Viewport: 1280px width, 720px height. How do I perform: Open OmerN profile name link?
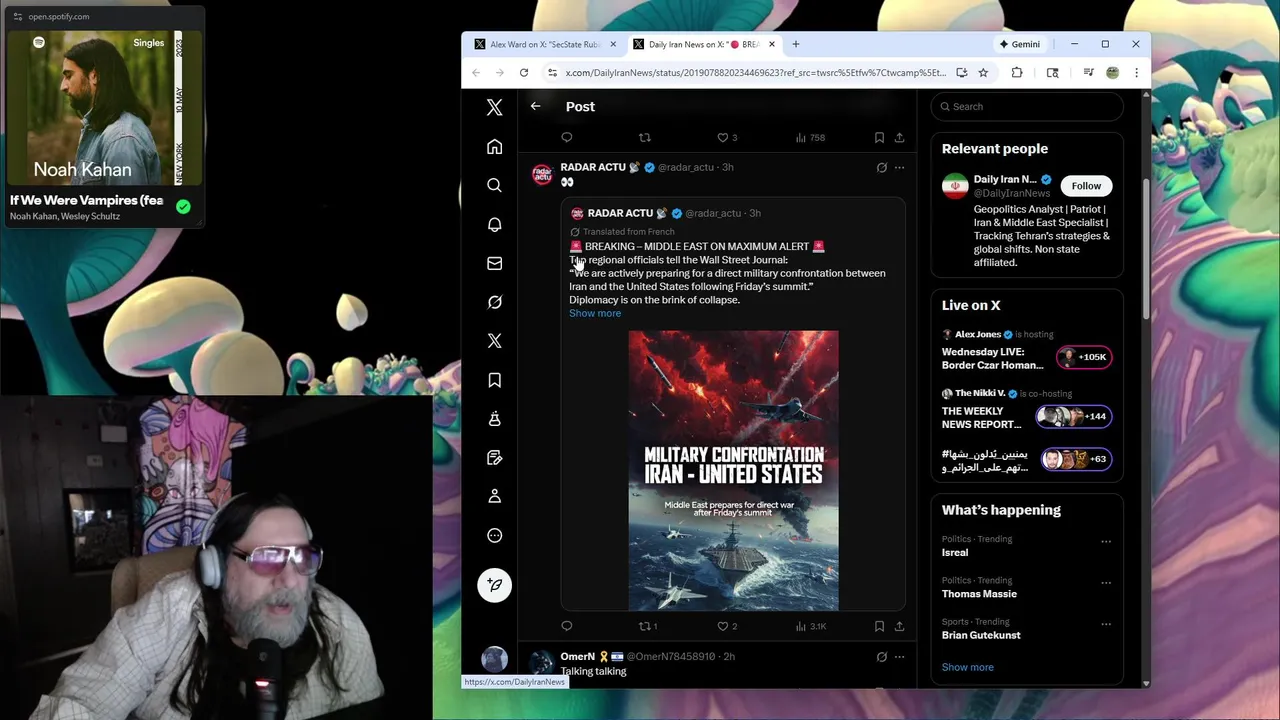(578, 656)
